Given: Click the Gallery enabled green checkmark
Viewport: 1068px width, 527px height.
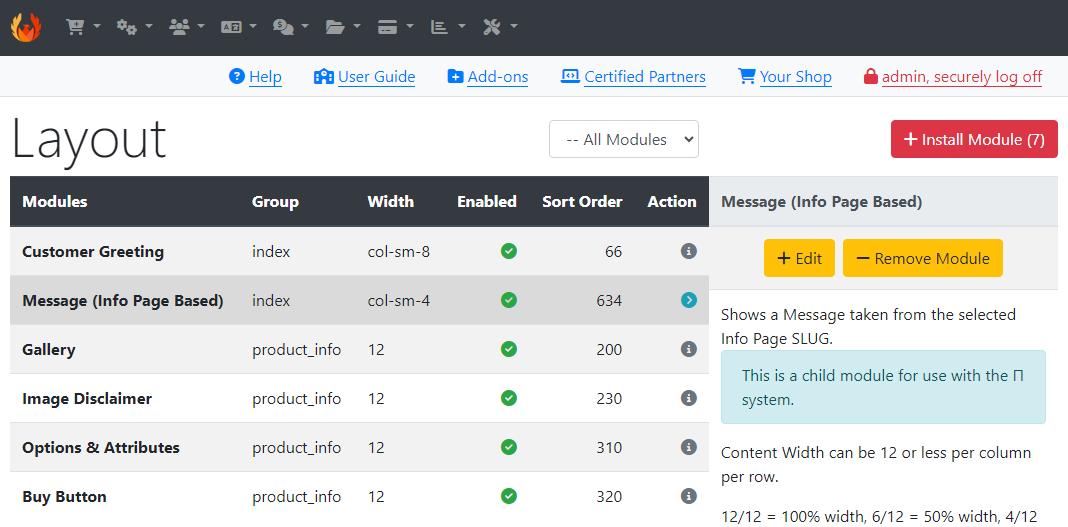Looking at the screenshot, I should click(509, 349).
